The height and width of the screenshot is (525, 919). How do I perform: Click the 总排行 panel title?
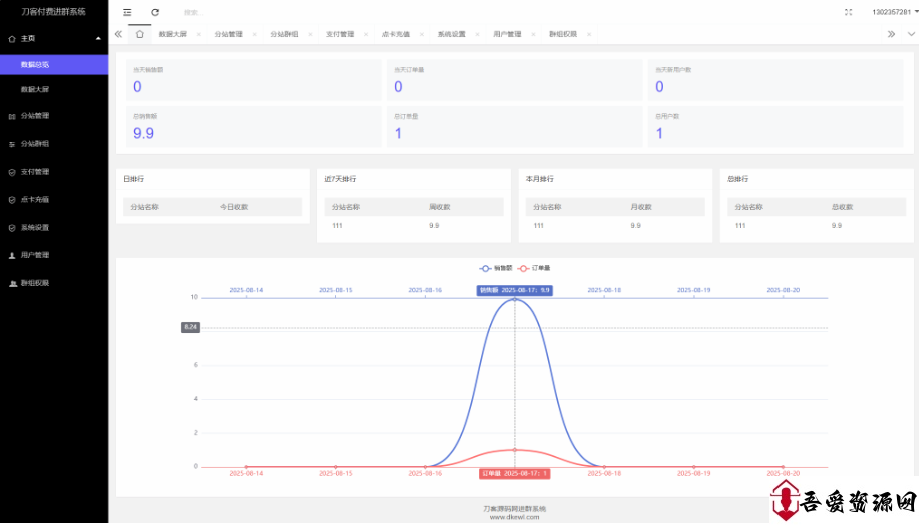click(x=737, y=179)
